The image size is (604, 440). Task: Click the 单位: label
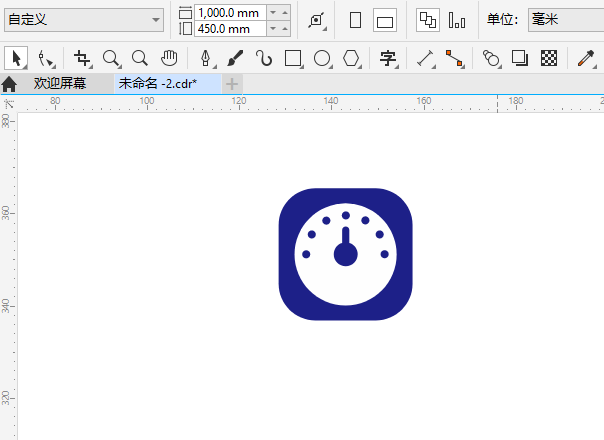click(502, 19)
